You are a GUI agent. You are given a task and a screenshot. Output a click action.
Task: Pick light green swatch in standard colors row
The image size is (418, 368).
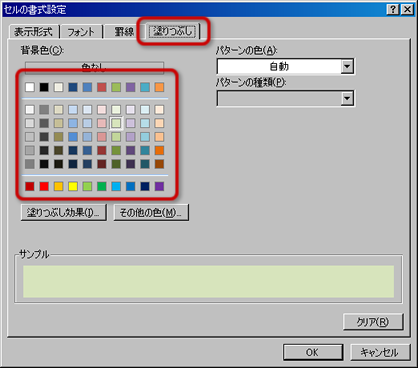pyautogui.click(x=87, y=186)
